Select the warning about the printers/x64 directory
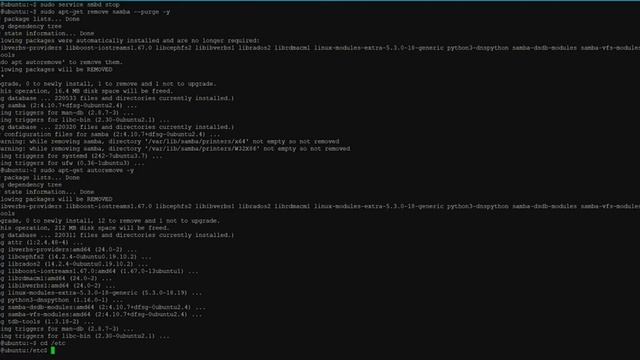This screenshot has height=360, width=640. pos(169,142)
